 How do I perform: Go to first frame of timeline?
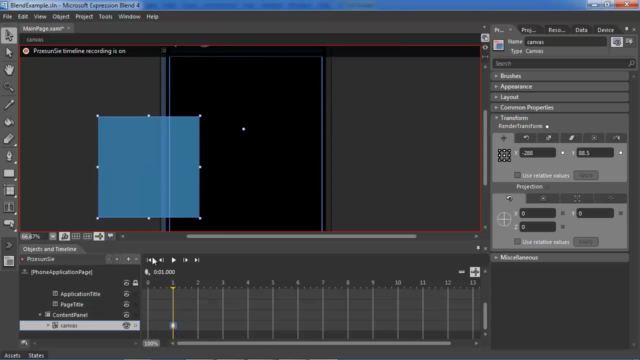[x=149, y=260]
